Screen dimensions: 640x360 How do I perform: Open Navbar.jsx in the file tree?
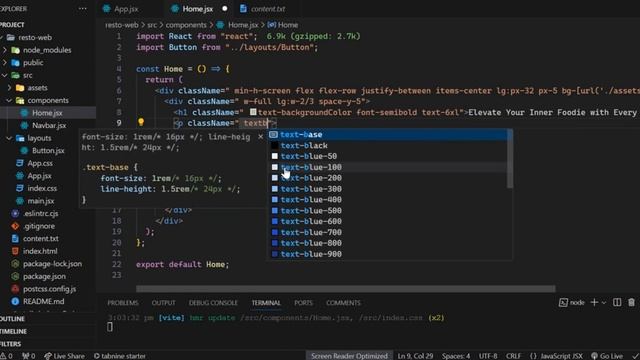coord(49,126)
